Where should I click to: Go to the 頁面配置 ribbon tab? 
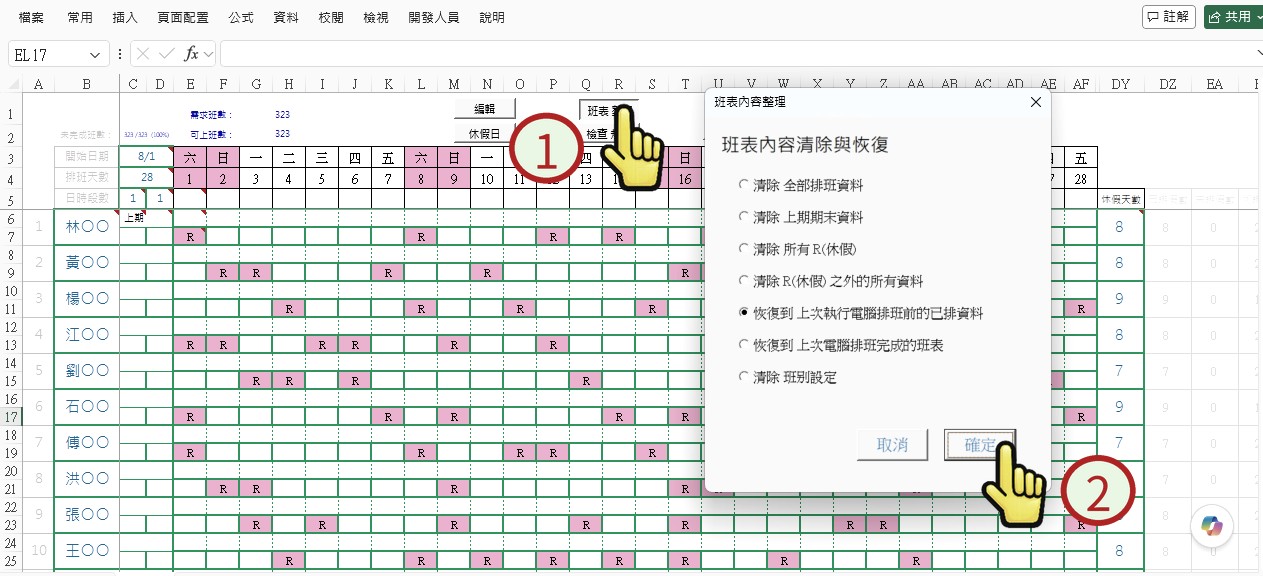pos(183,18)
